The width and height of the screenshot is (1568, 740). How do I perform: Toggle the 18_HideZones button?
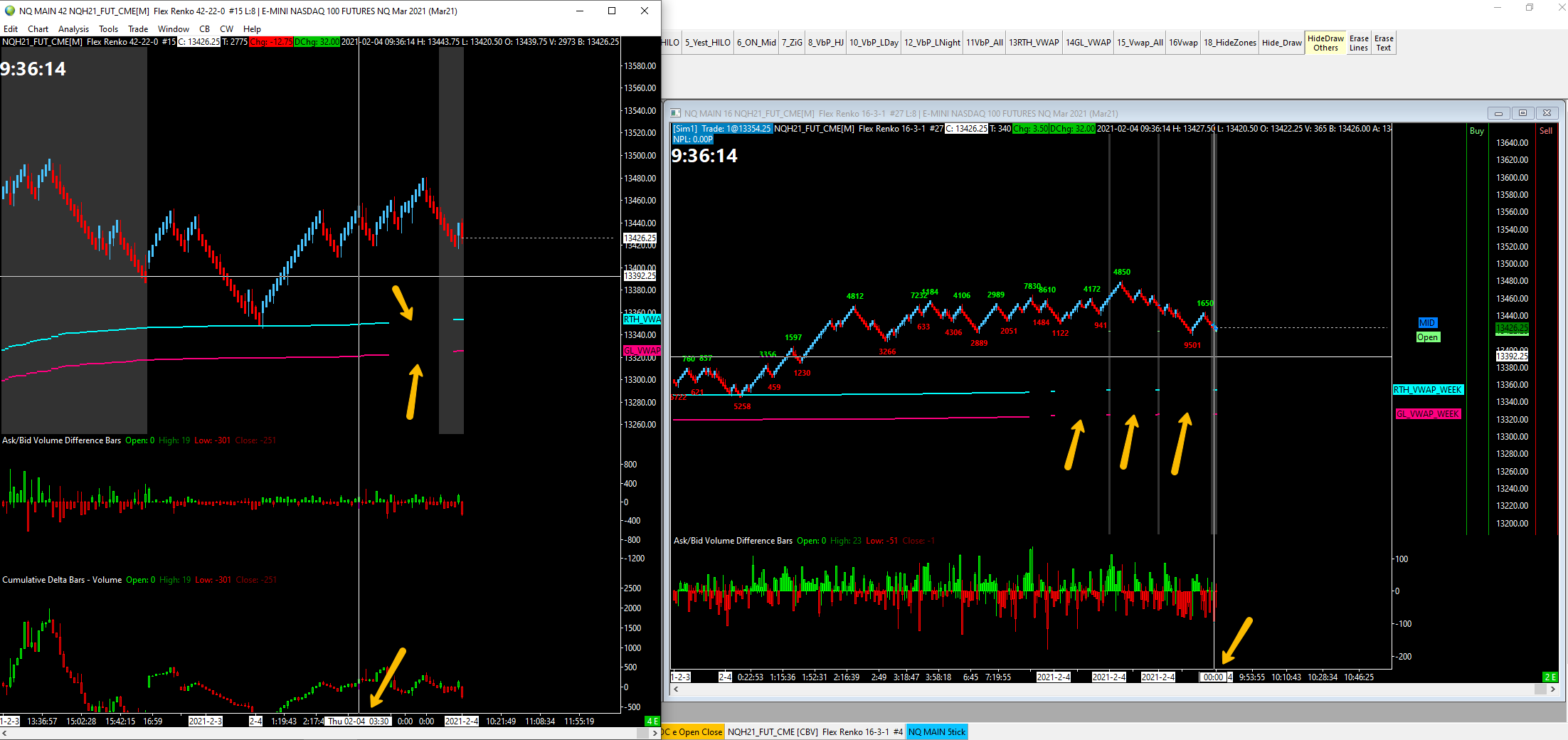point(1230,43)
